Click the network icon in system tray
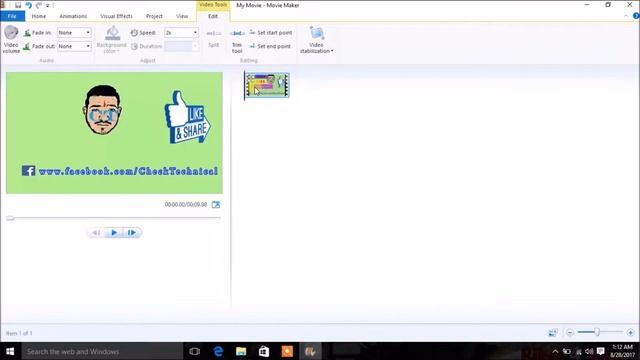 coord(578,351)
